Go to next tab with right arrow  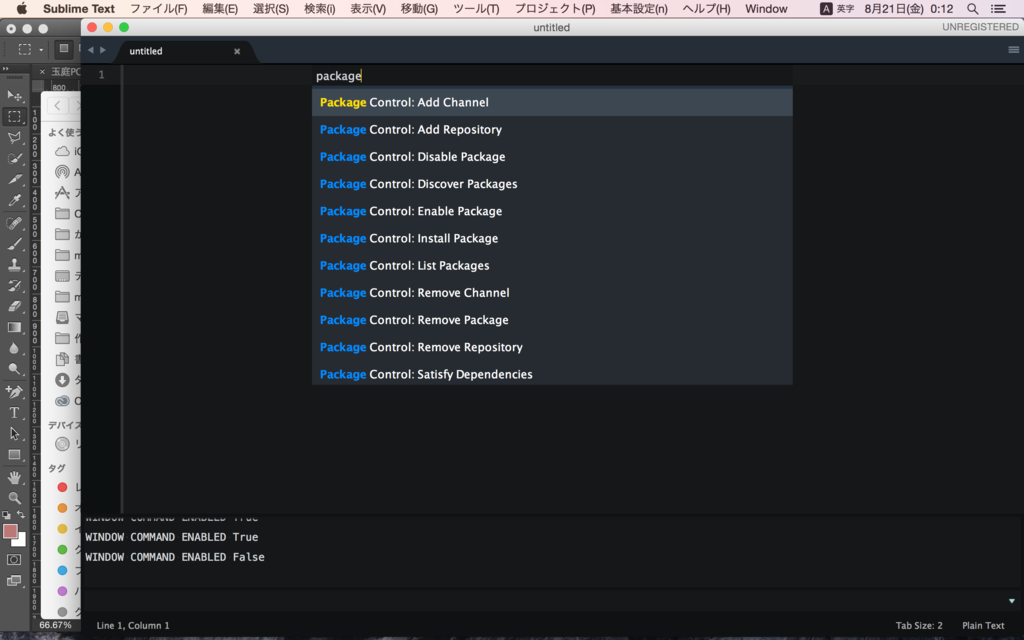103,50
